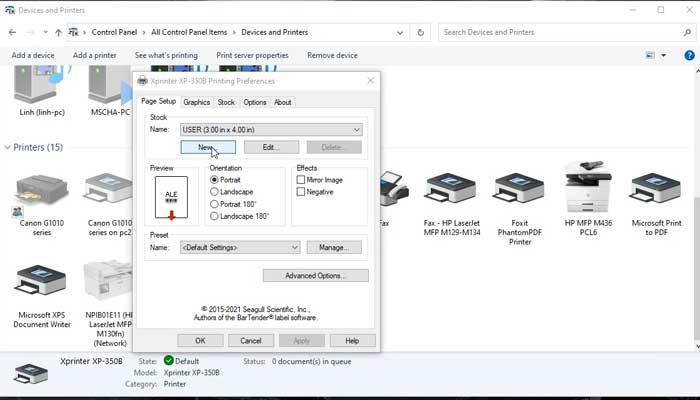Click All Control Panel Items breadcrumb
The height and width of the screenshot is (400, 700).
[x=189, y=32]
